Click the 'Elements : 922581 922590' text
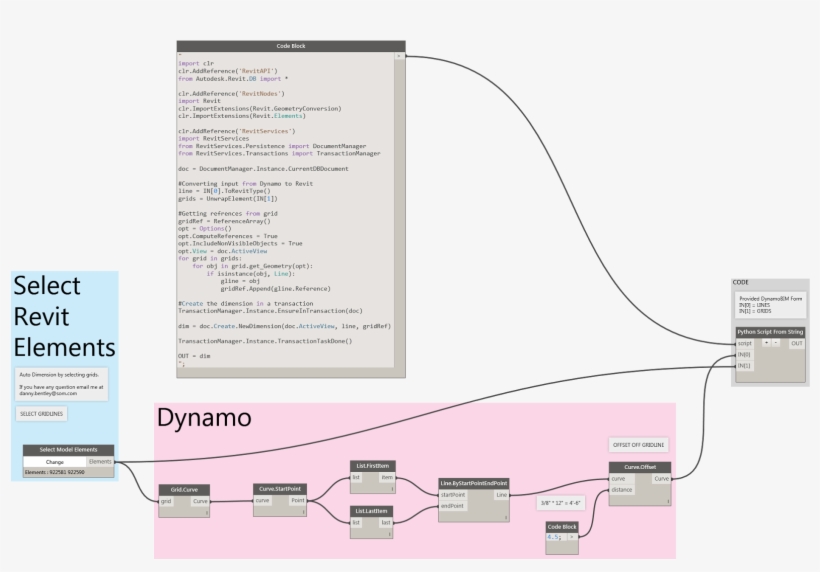Viewport: 820px width, 572px height. point(54,472)
